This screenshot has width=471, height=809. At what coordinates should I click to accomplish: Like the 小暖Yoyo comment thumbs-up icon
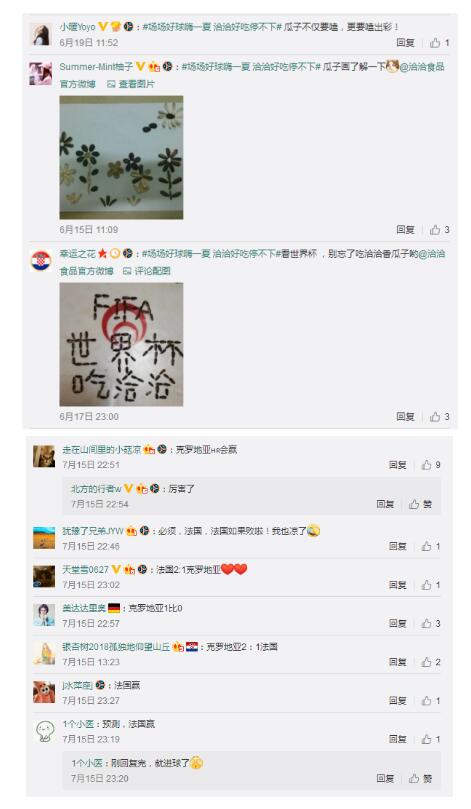pos(435,43)
